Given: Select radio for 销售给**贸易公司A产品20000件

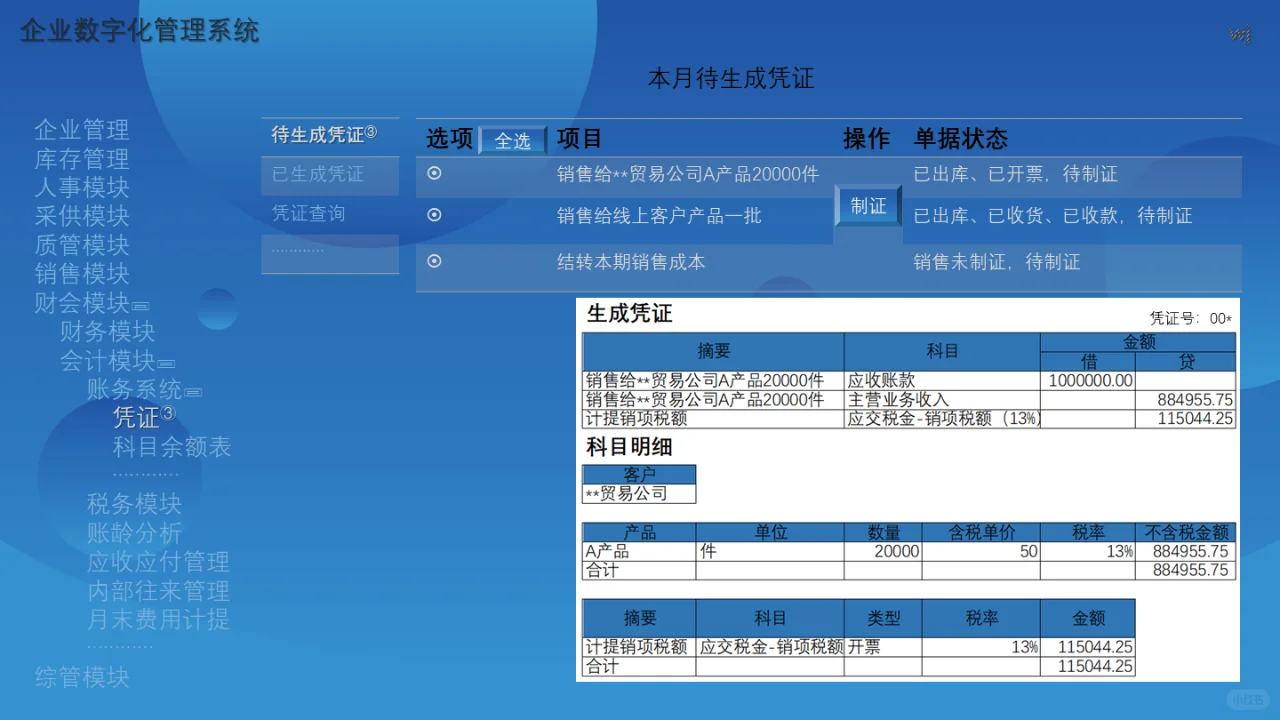Looking at the screenshot, I should (434, 173).
